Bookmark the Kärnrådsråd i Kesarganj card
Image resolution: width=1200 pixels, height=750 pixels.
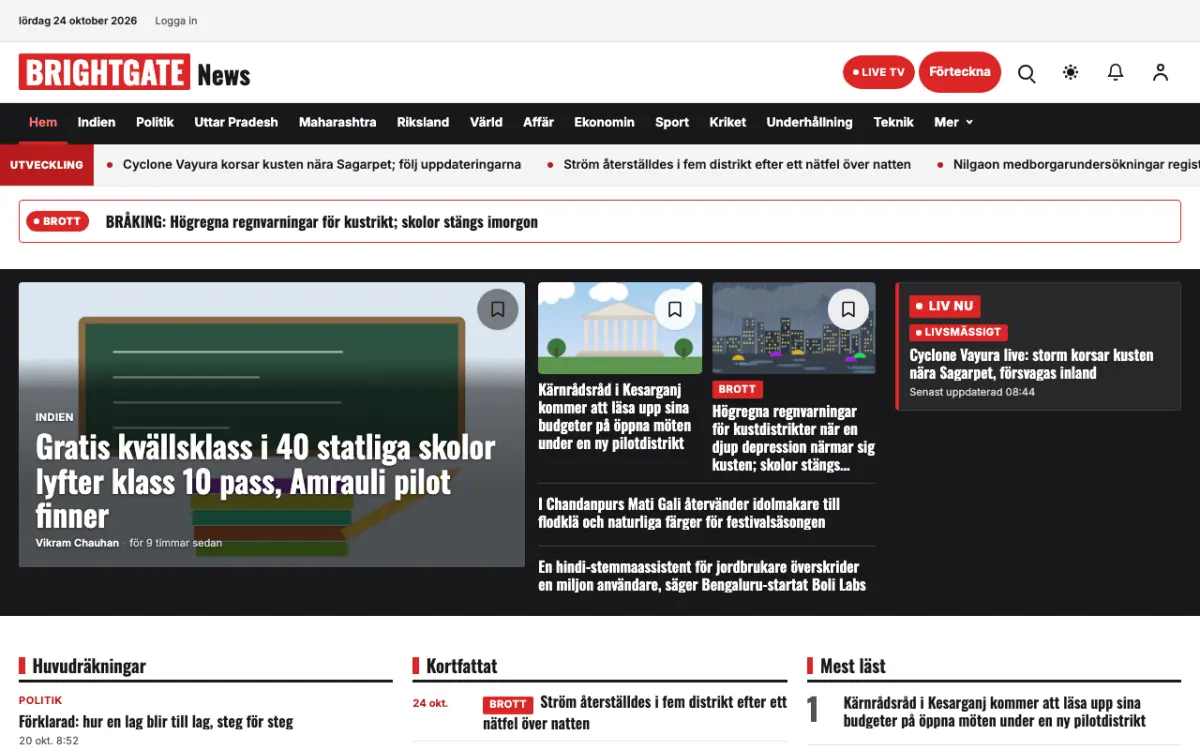point(675,310)
